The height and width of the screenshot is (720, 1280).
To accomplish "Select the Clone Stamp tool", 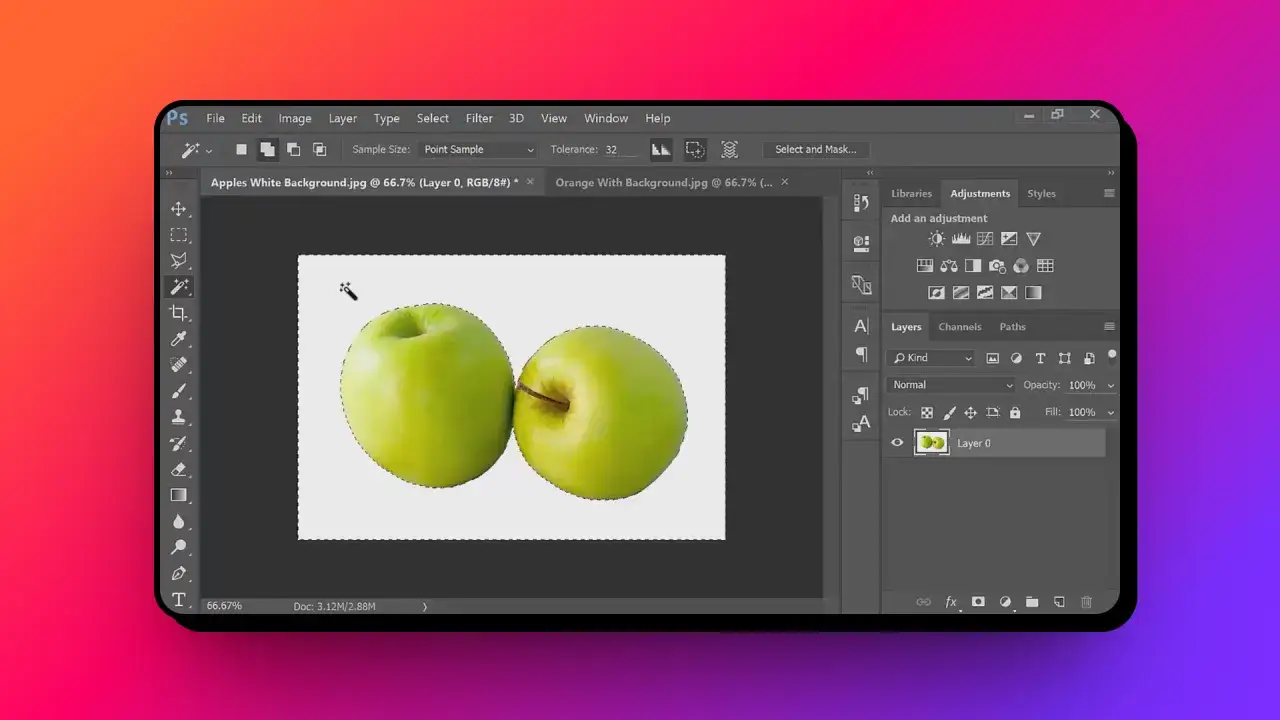I will 180,416.
